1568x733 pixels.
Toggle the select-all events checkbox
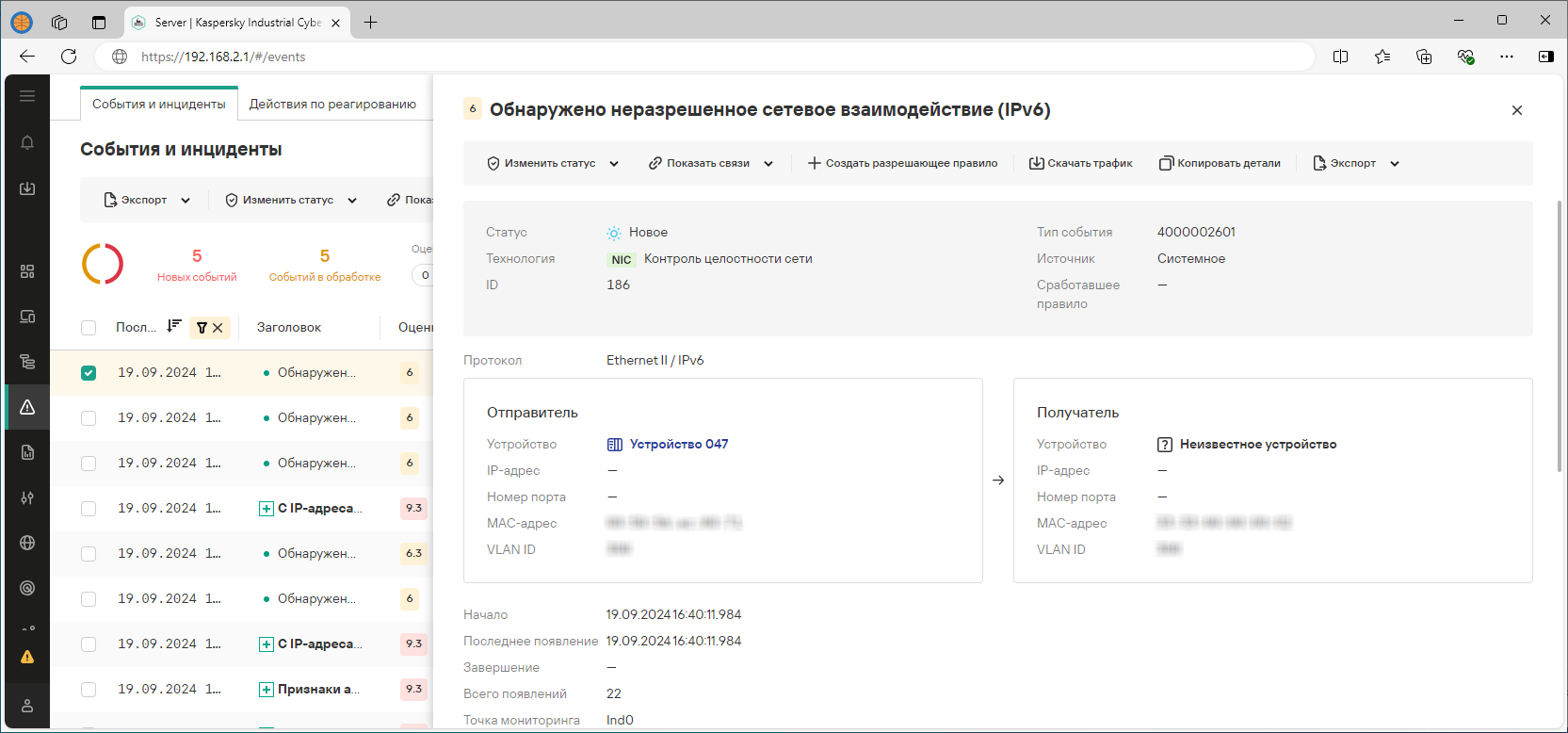89,328
